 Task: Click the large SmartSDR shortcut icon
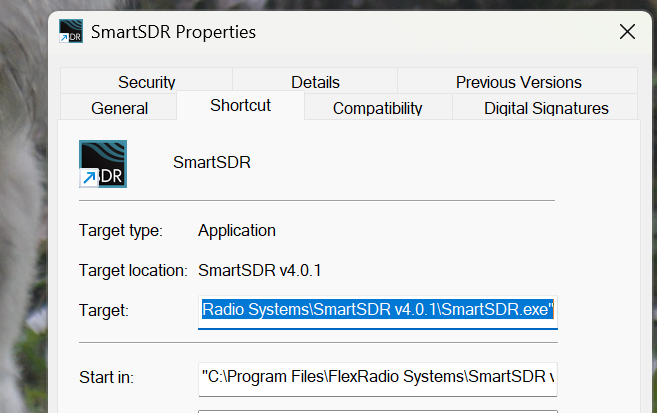click(103, 164)
